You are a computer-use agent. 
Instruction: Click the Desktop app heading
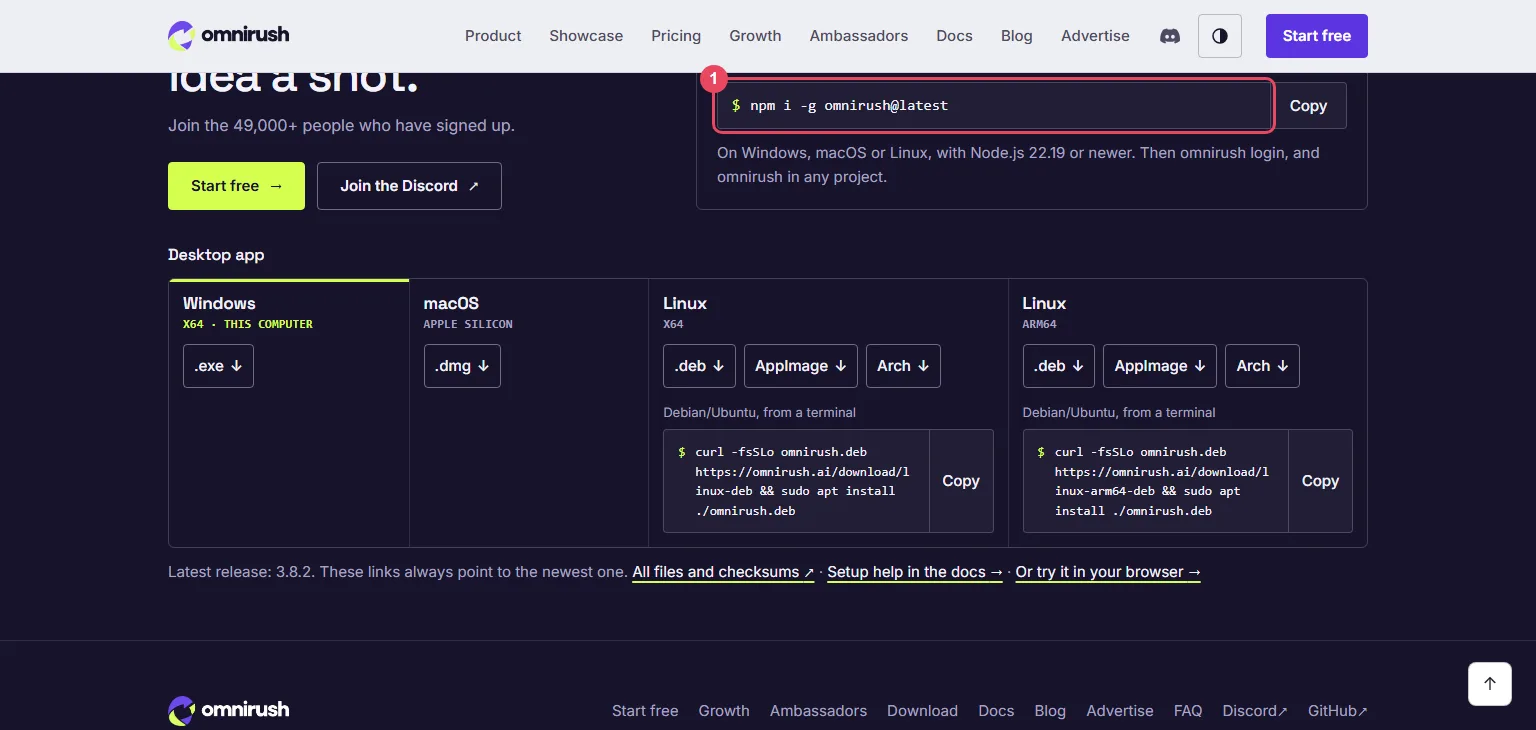point(216,255)
